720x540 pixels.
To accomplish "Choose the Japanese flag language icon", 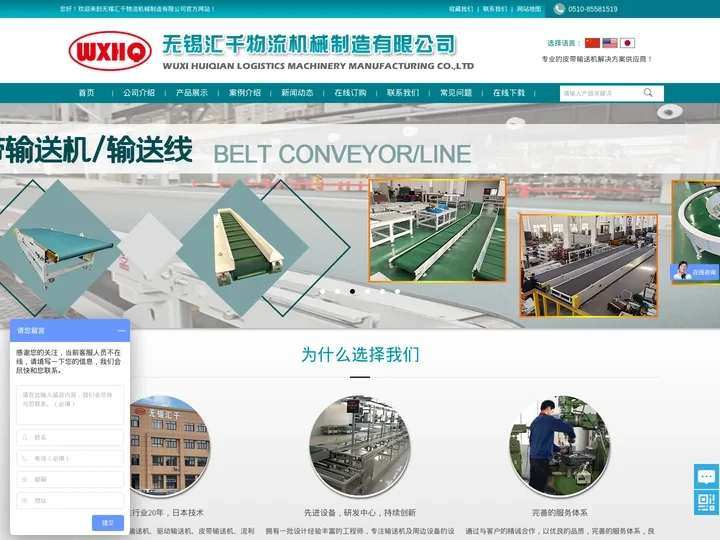I will [x=627, y=43].
